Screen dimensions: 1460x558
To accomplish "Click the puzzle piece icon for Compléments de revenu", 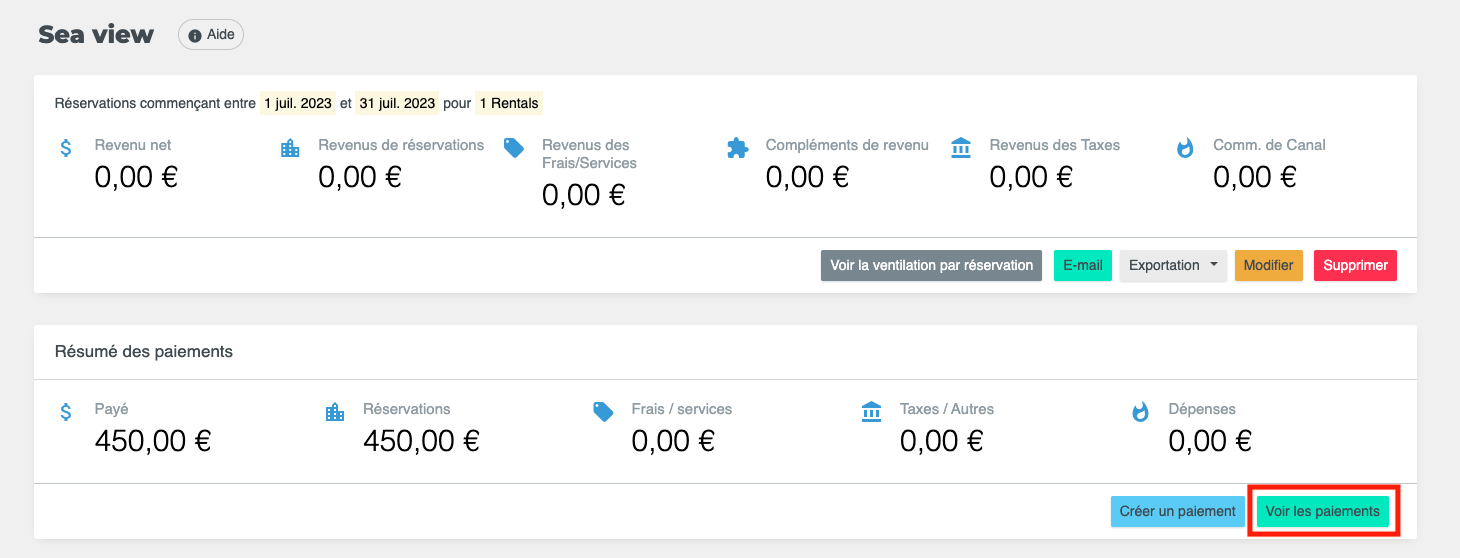I will pos(737,148).
